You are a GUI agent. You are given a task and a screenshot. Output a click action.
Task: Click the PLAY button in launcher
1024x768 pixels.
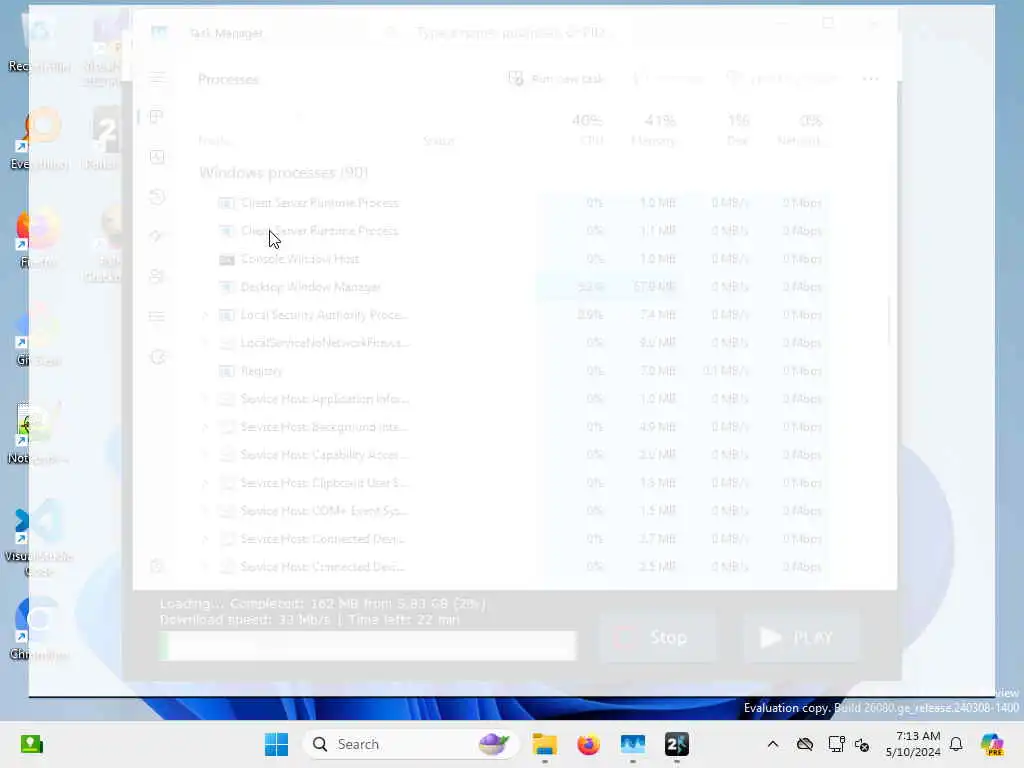(801, 637)
